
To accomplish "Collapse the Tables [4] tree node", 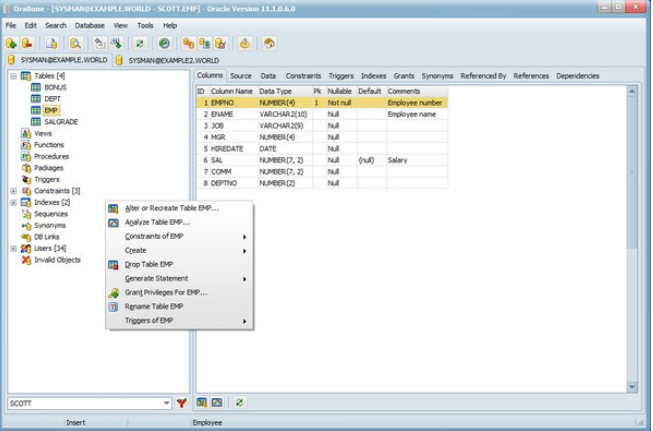I will tap(13, 76).
